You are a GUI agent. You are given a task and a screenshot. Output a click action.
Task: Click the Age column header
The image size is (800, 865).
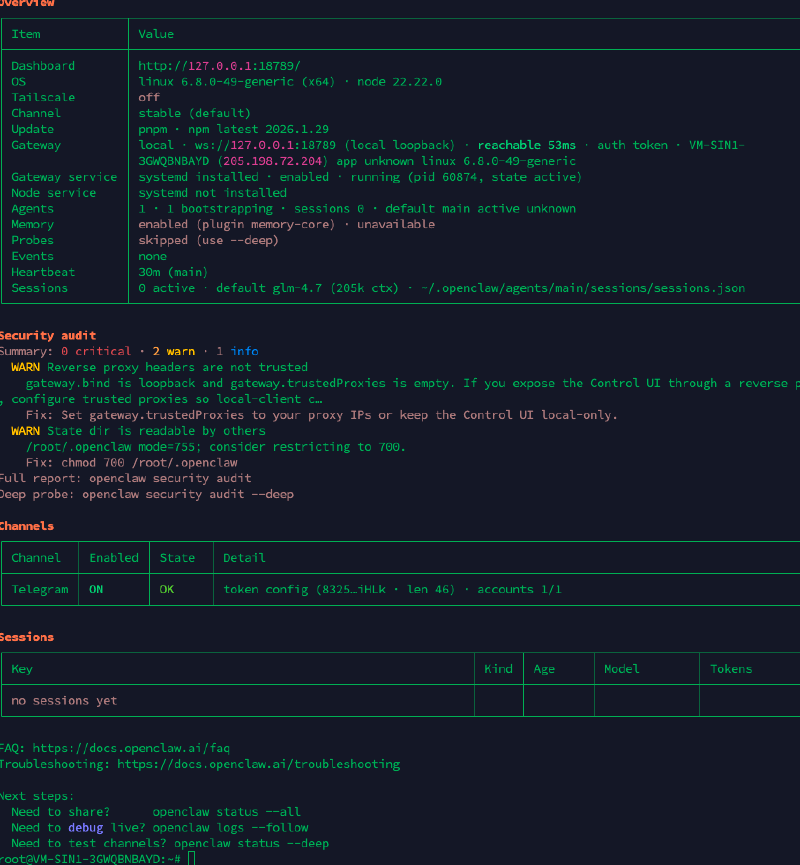click(544, 669)
